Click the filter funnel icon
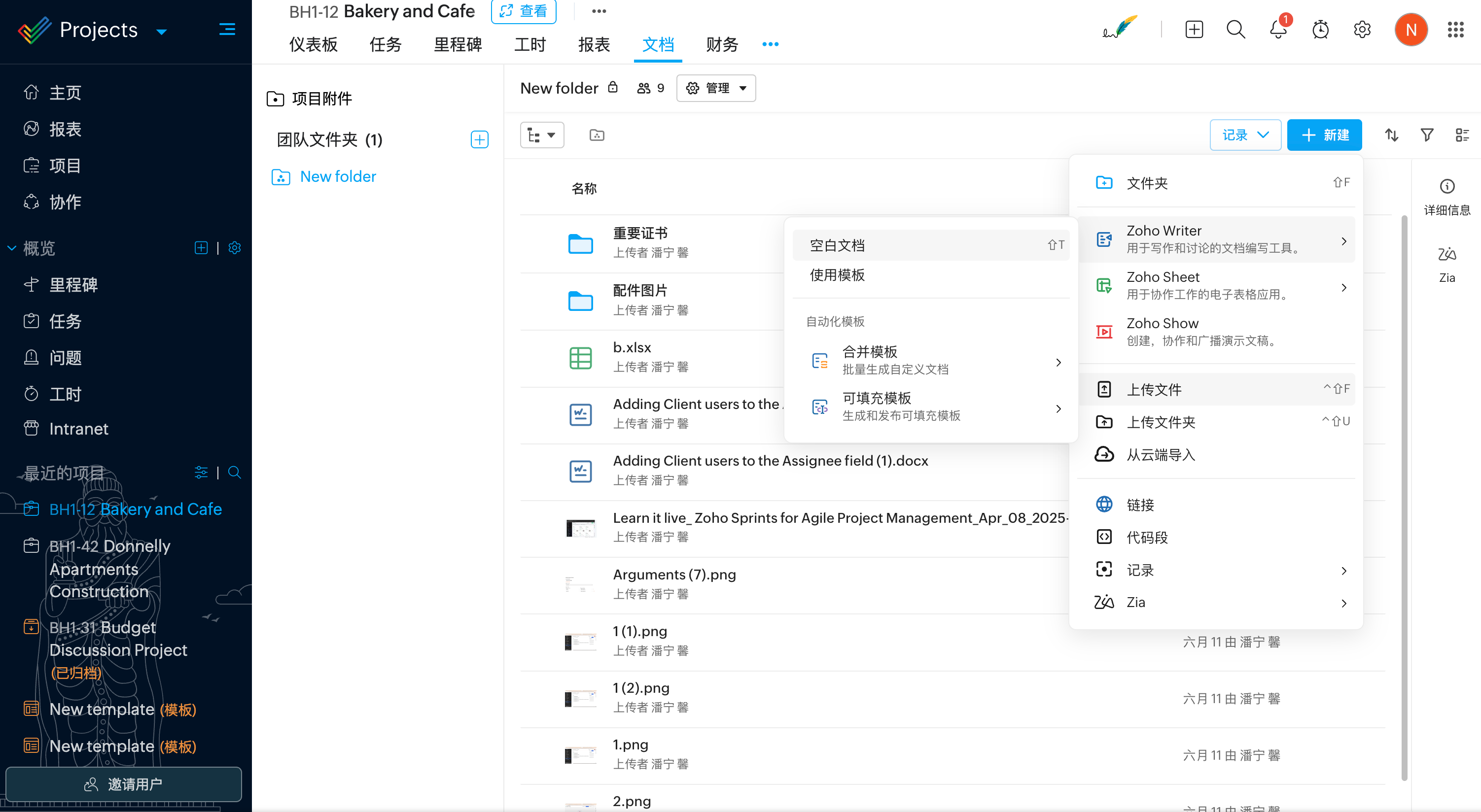 click(x=1426, y=135)
